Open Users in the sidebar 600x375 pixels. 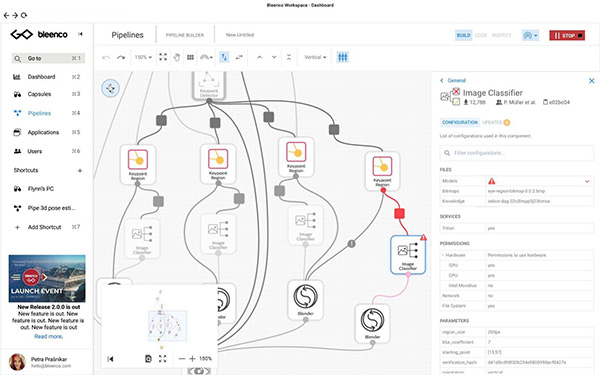35,152
